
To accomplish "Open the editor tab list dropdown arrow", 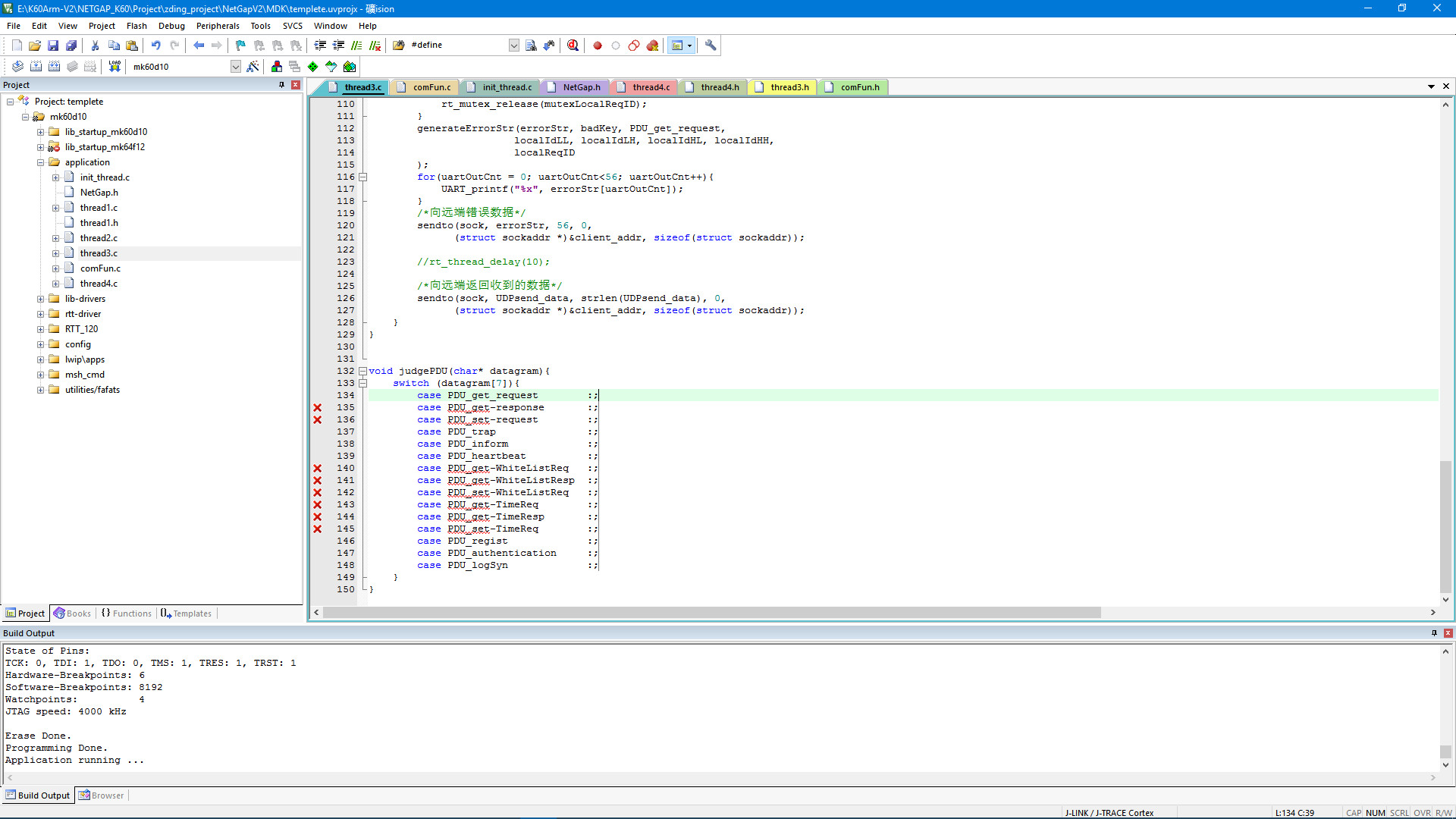I will (1431, 86).
